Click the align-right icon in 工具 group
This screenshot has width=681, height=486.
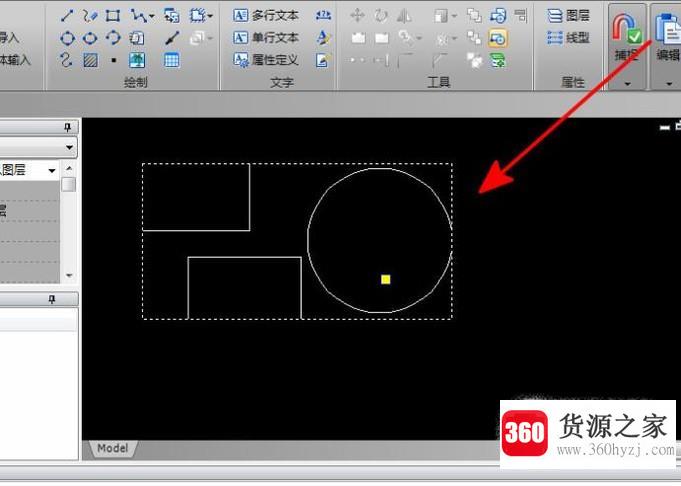pyautogui.click(x=520, y=16)
